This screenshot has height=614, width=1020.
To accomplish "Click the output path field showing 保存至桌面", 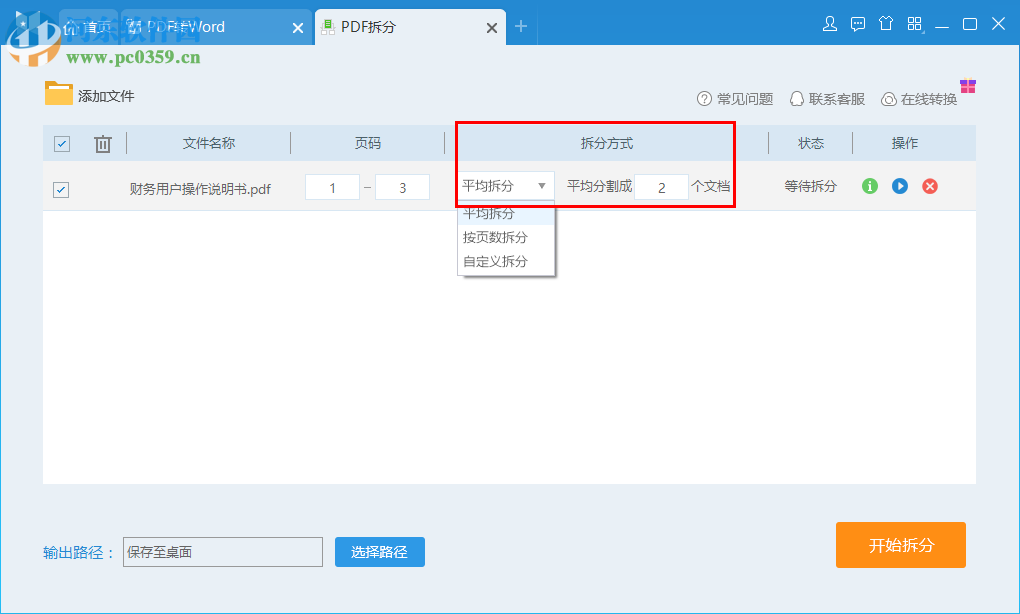I will tap(222, 551).
